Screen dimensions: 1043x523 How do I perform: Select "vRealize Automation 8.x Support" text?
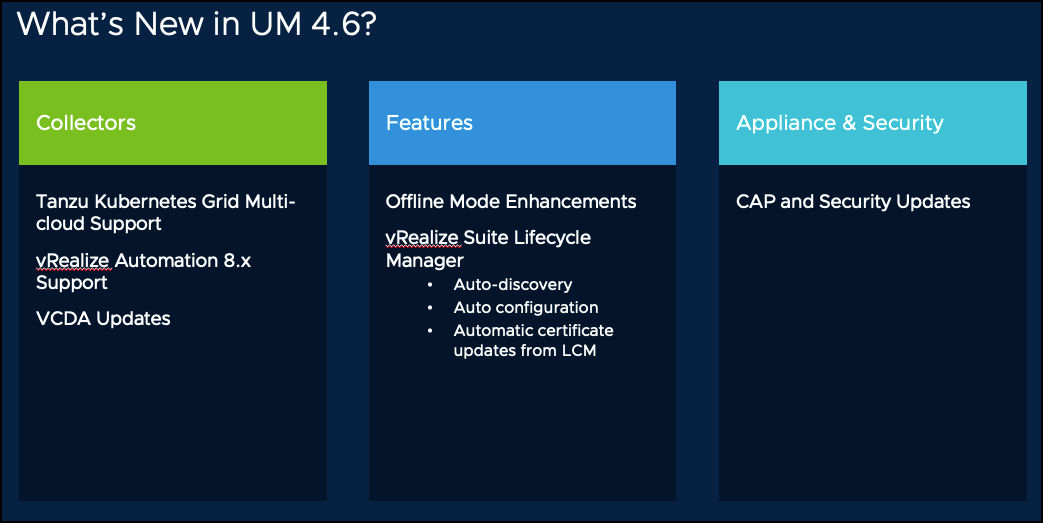144,271
